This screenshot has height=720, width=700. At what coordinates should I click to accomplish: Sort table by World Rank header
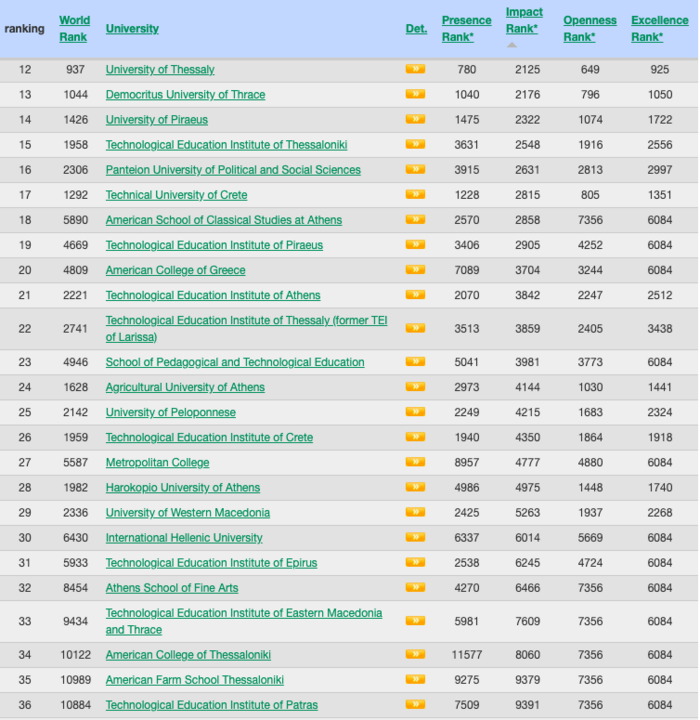74,28
